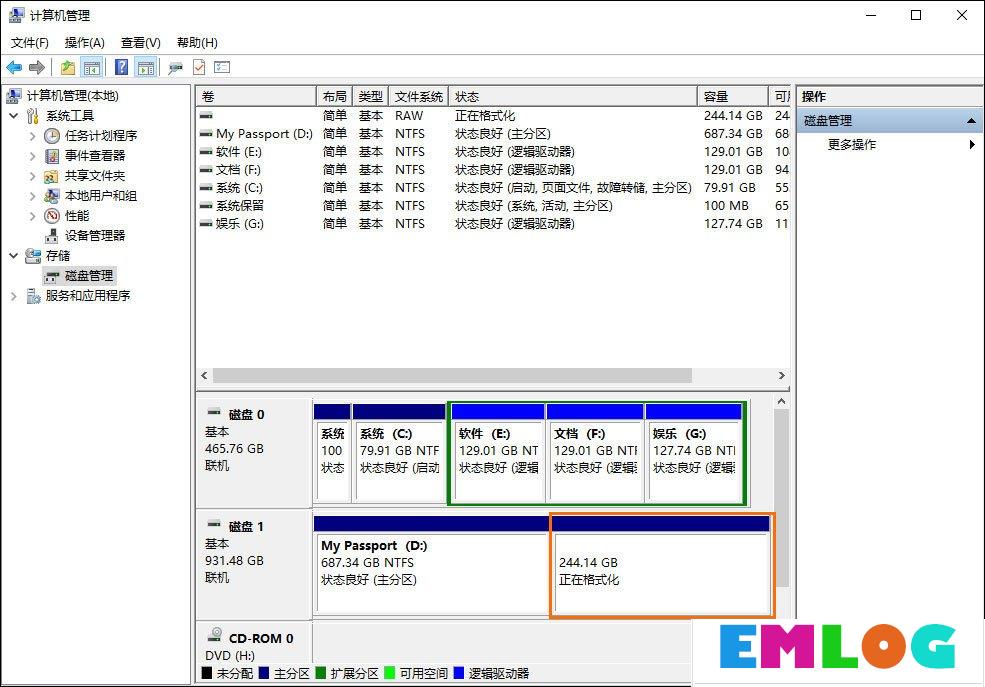This screenshot has height=687, width=985.
Task: Click the Up one level folder icon
Action: [68, 67]
